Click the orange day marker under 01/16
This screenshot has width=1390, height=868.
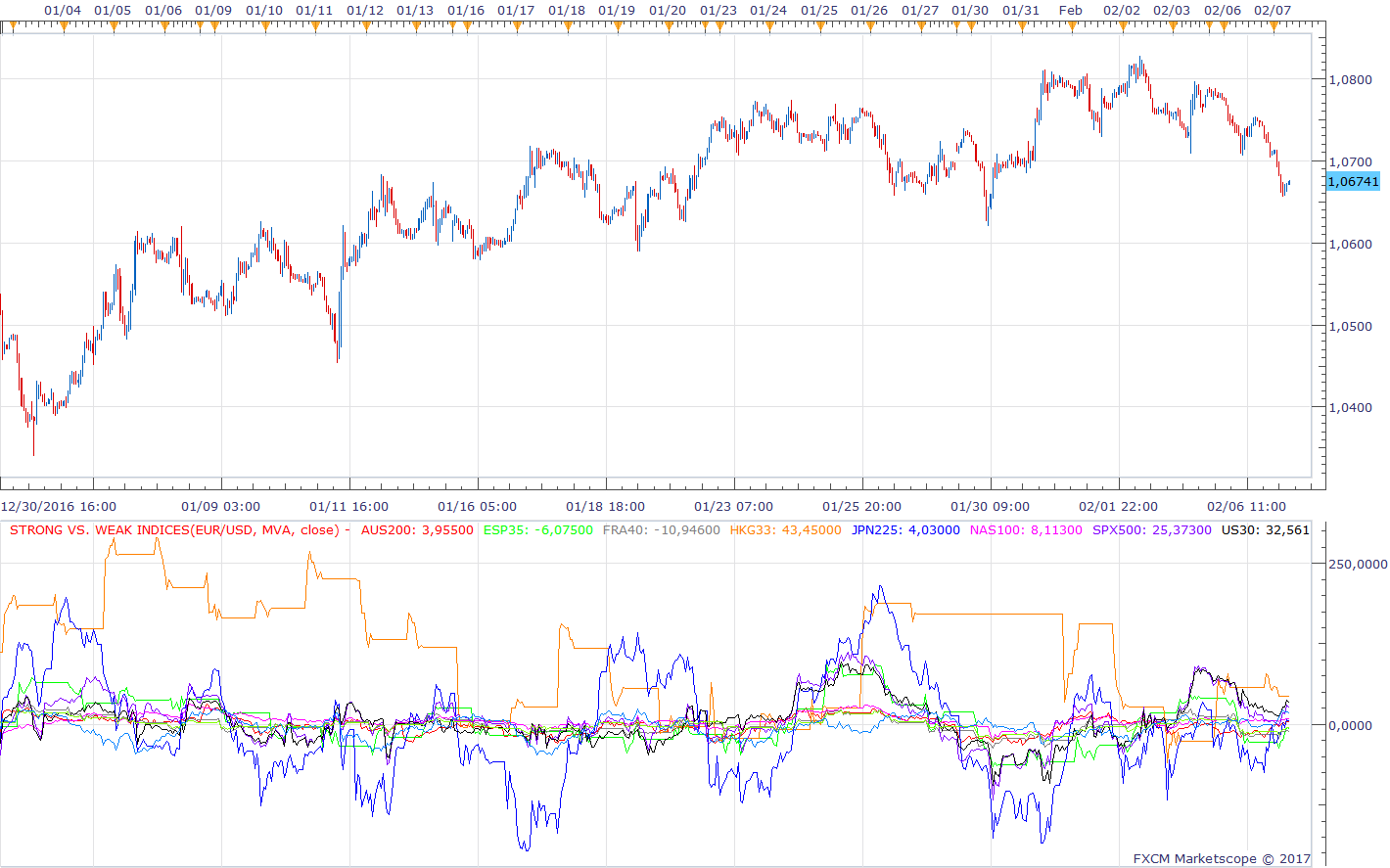[x=467, y=26]
